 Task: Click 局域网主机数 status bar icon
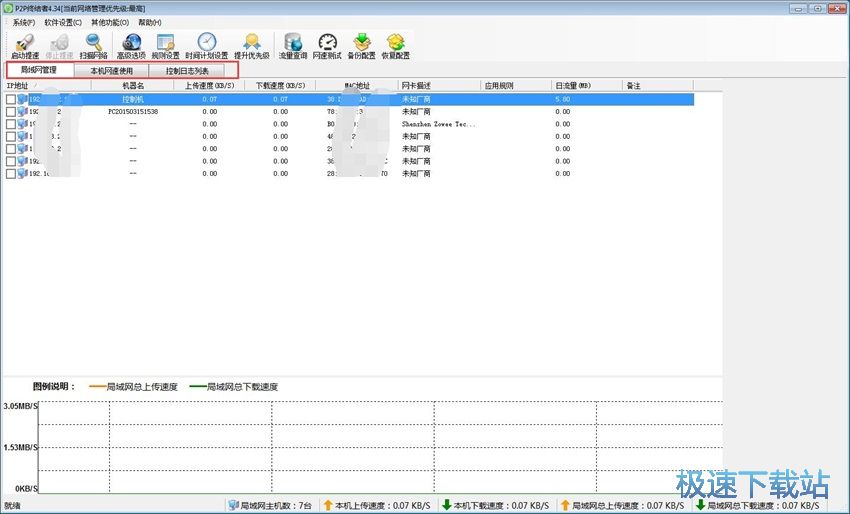[234, 505]
